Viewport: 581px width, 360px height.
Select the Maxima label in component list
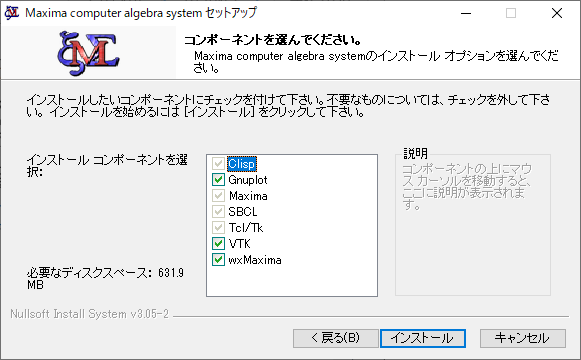[248, 196]
